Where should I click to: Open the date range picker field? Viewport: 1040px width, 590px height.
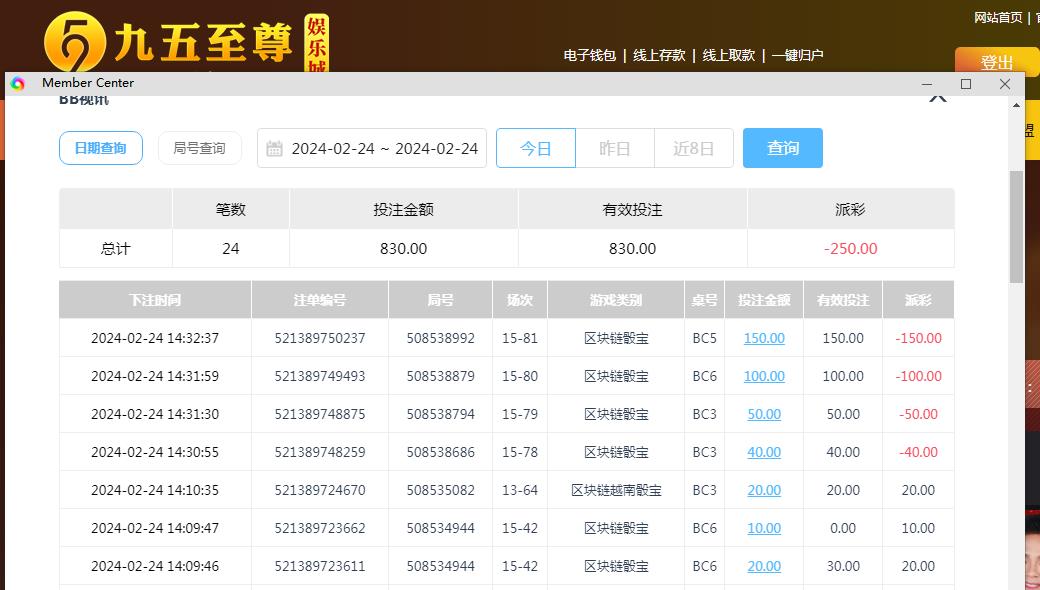tap(384, 149)
